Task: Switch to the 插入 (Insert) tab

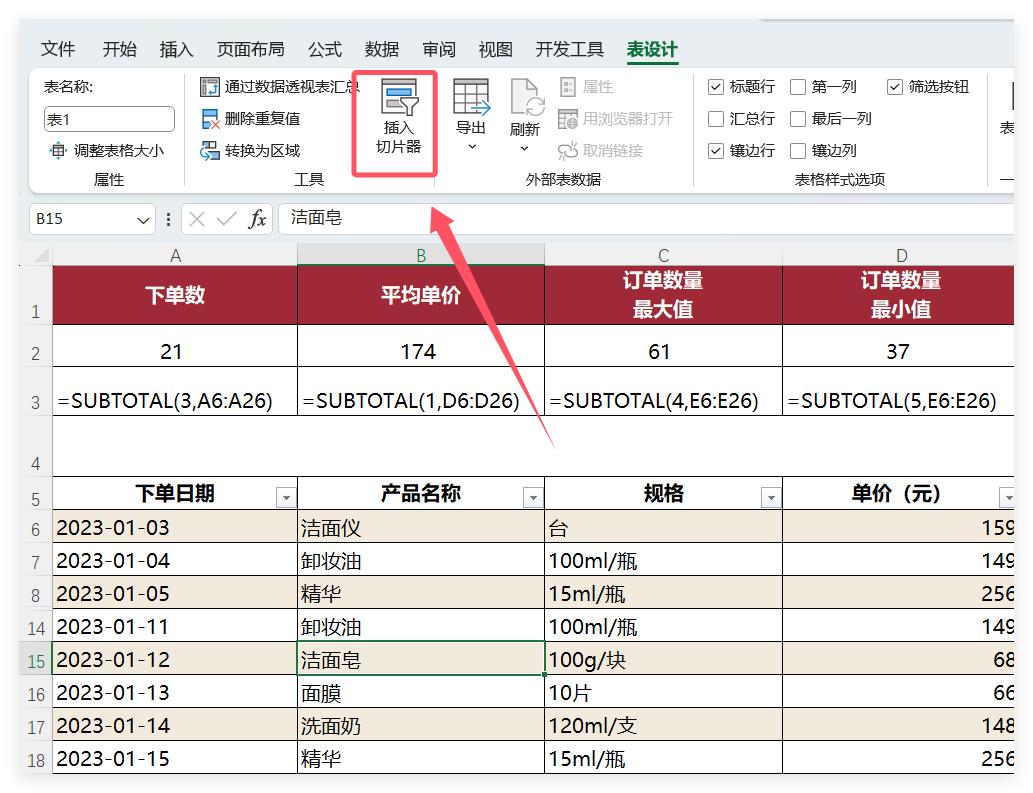Action: [176, 49]
